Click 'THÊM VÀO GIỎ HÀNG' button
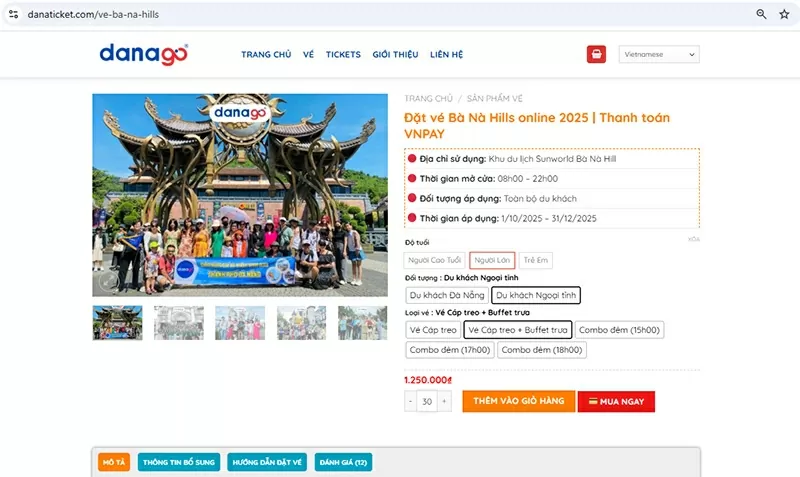The image size is (800, 477). point(518,401)
